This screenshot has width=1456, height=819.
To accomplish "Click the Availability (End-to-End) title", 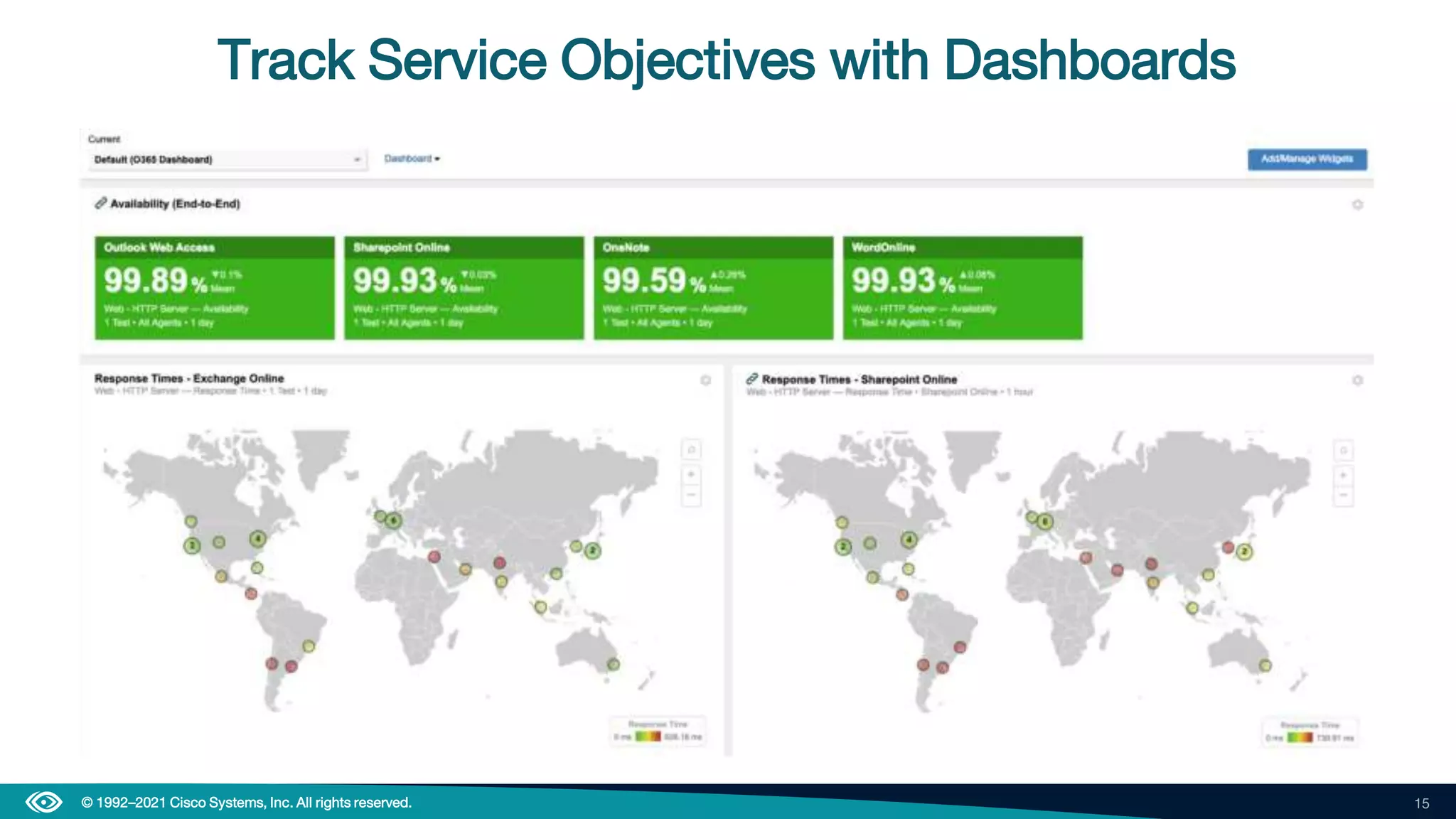I will point(175,204).
